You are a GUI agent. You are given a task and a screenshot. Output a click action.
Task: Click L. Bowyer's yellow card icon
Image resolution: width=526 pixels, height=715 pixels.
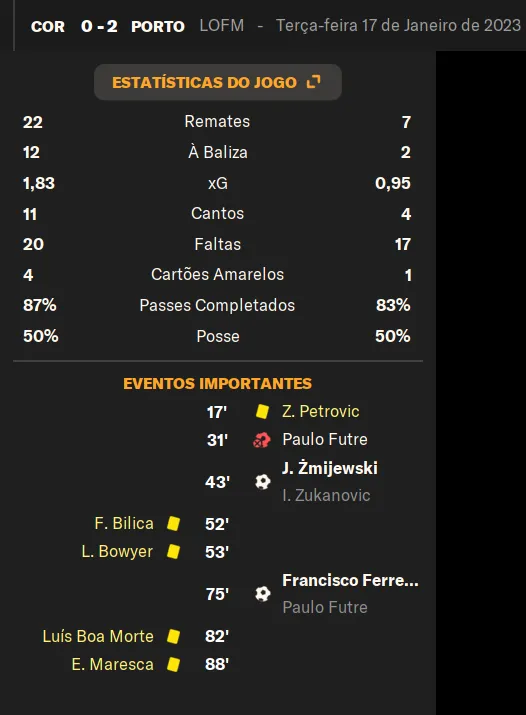pyautogui.click(x=173, y=552)
